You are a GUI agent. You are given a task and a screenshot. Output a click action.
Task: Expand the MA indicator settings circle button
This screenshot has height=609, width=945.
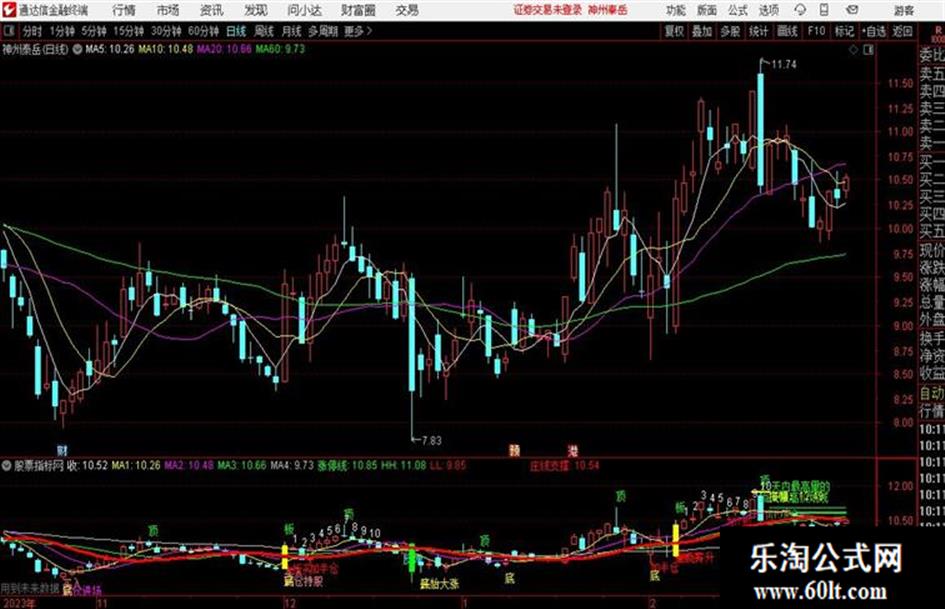click(x=77, y=49)
